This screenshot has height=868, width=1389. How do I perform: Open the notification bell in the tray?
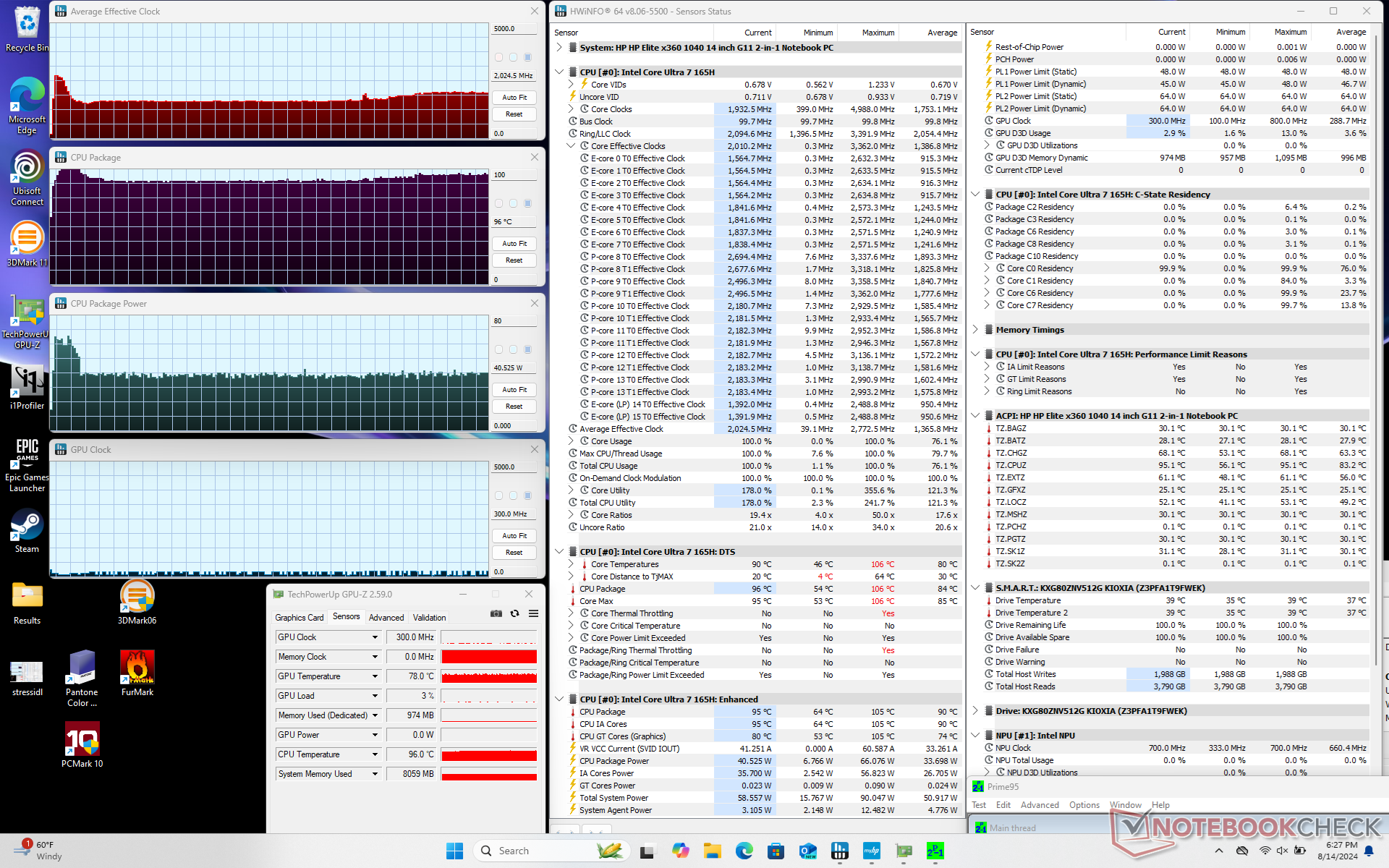(1369, 851)
